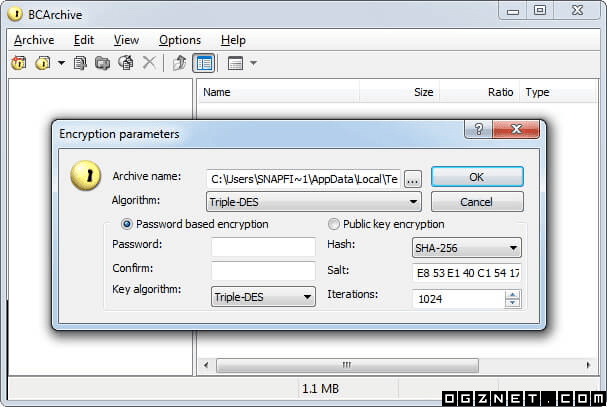
Task: Click the extract files toolbar icon
Action: (x=126, y=63)
